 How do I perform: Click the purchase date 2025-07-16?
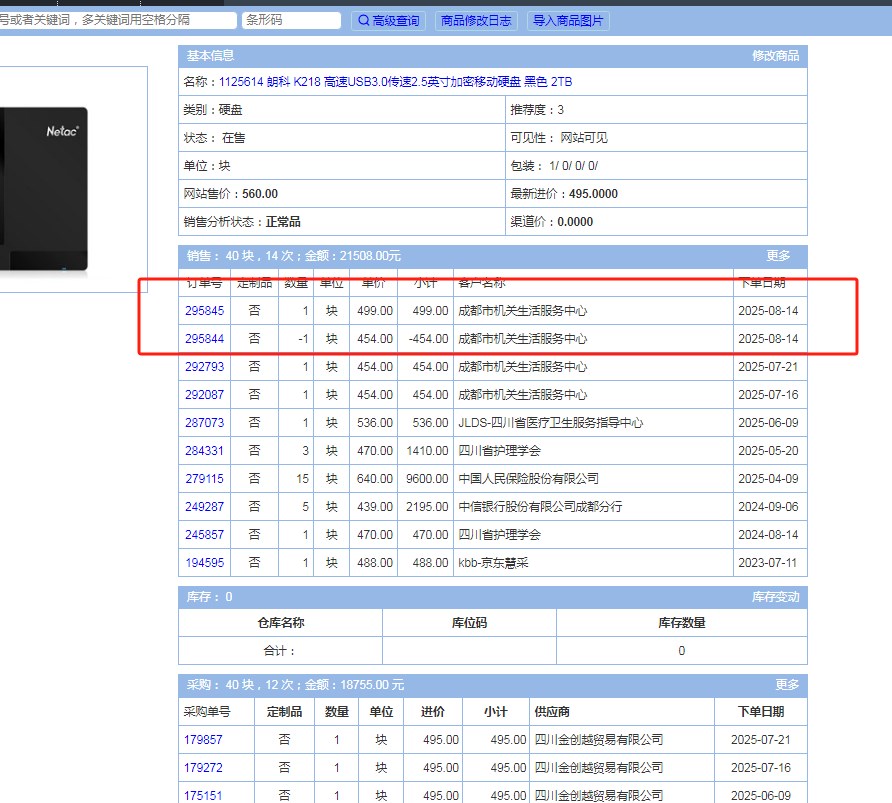coord(761,768)
